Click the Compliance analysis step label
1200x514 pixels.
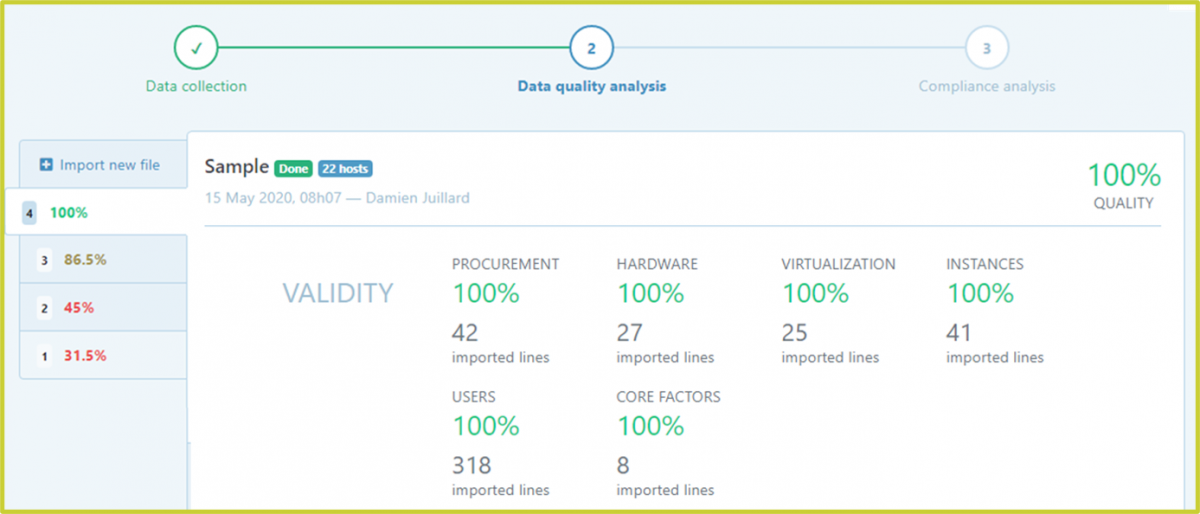(986, 86)
